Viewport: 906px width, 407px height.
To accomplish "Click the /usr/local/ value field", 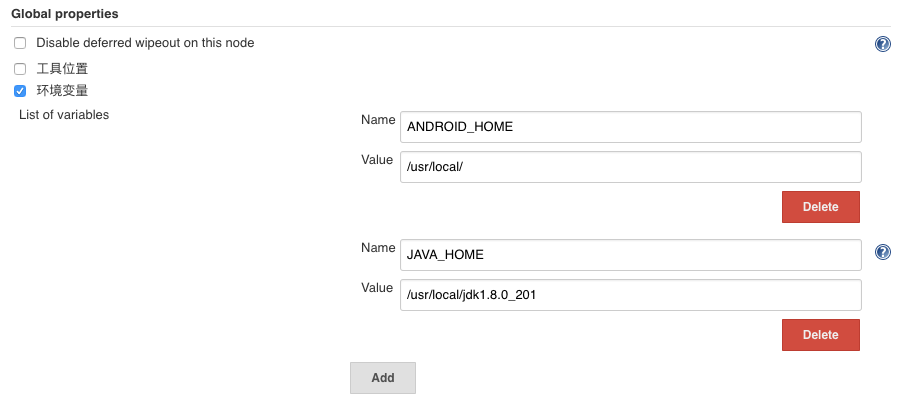I will click(x=630, y=167).
